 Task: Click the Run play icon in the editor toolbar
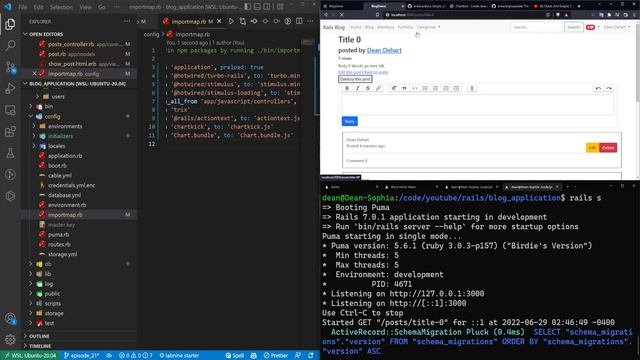pyautogui.click(x=231, y=21)
